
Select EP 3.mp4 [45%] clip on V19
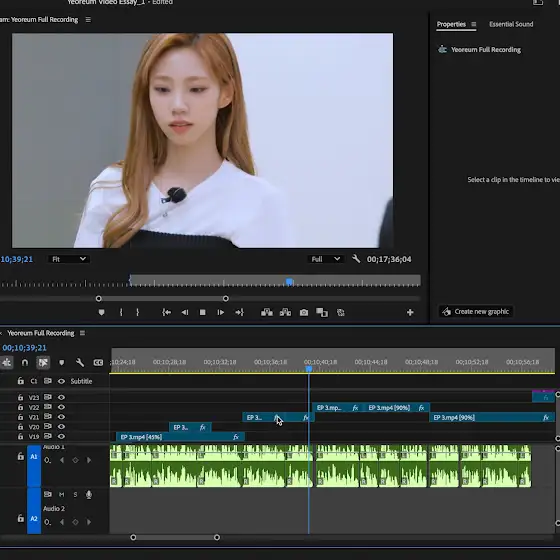(x=180, y=437)
